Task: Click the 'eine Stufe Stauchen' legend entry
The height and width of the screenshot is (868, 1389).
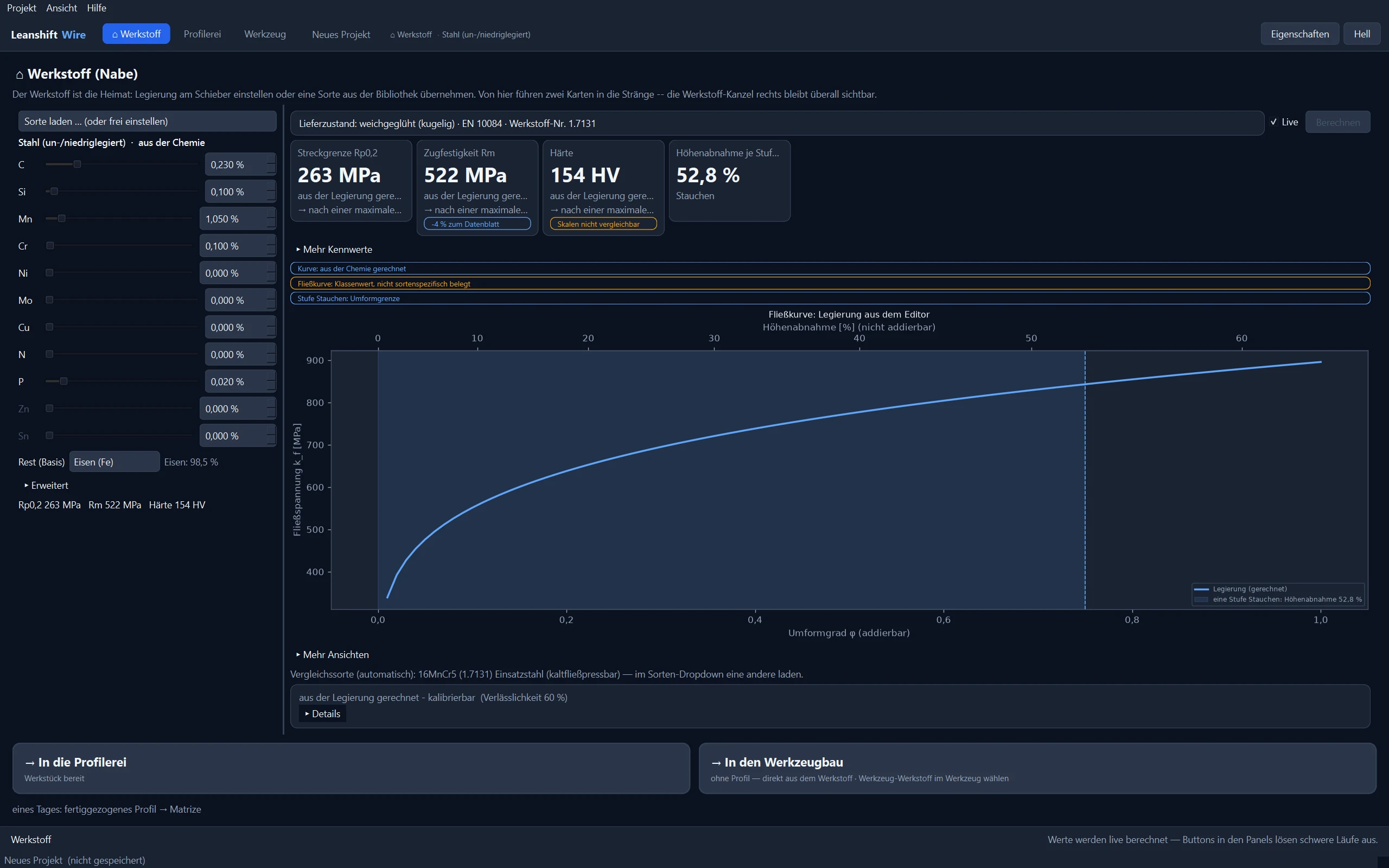Action: click(x=1278, y=599)
